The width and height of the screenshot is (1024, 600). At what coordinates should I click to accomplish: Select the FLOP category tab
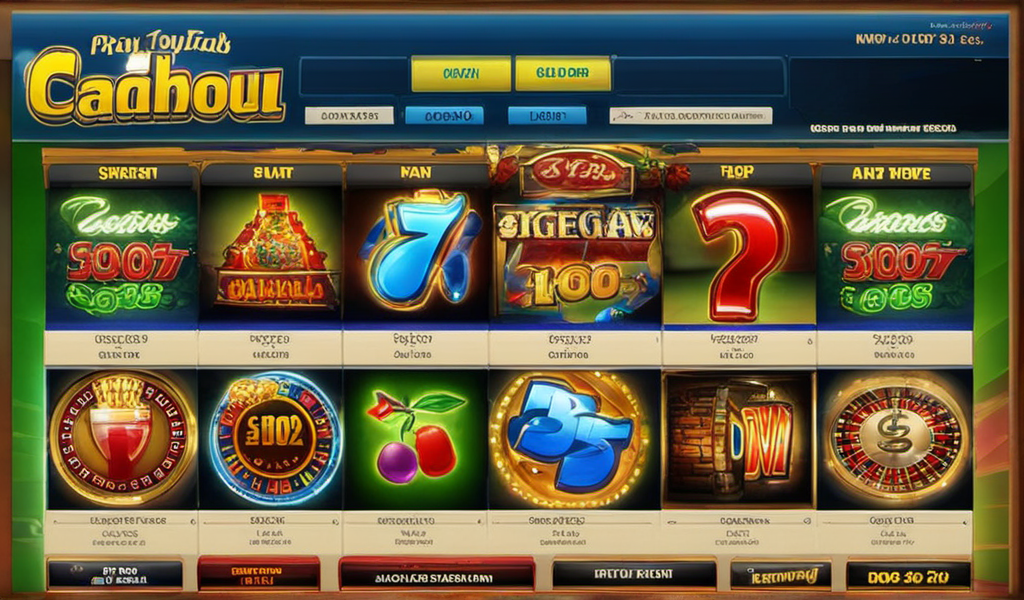738,172
